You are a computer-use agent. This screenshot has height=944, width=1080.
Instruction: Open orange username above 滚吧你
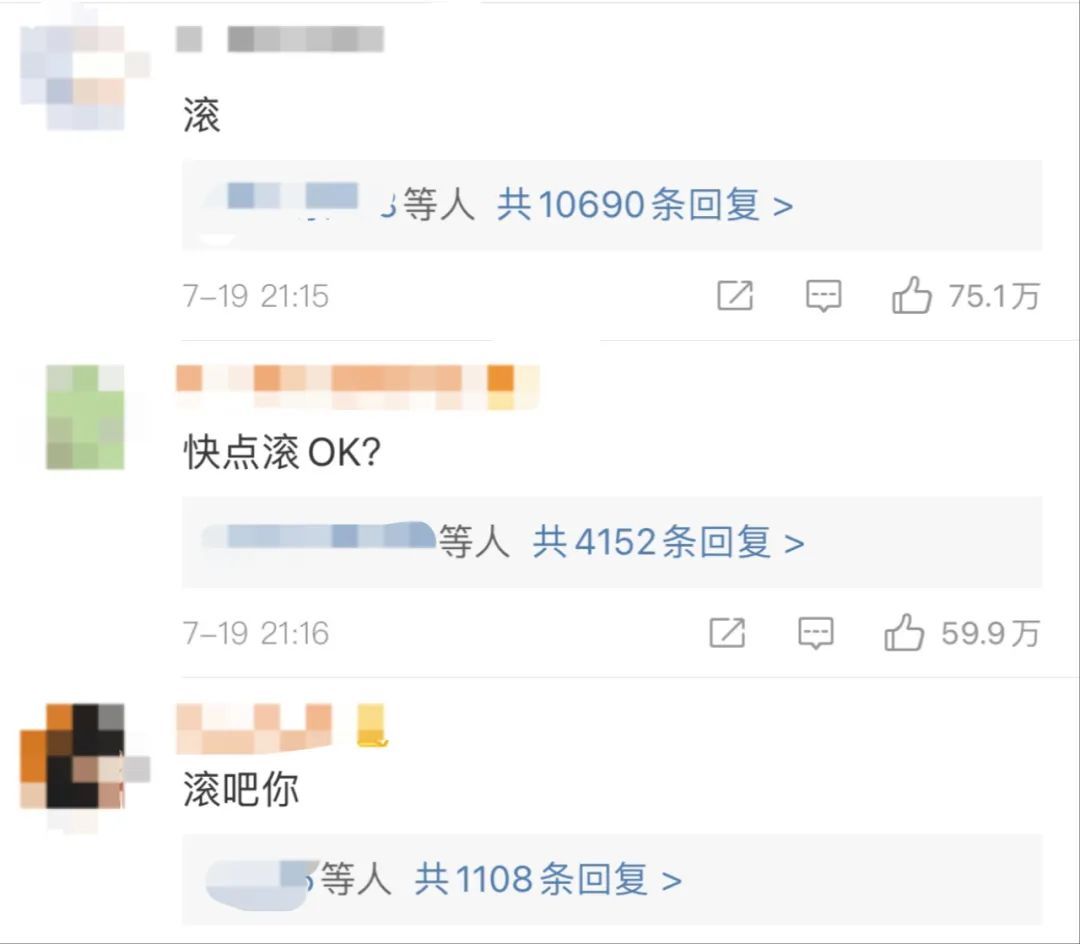click(254, 728)
